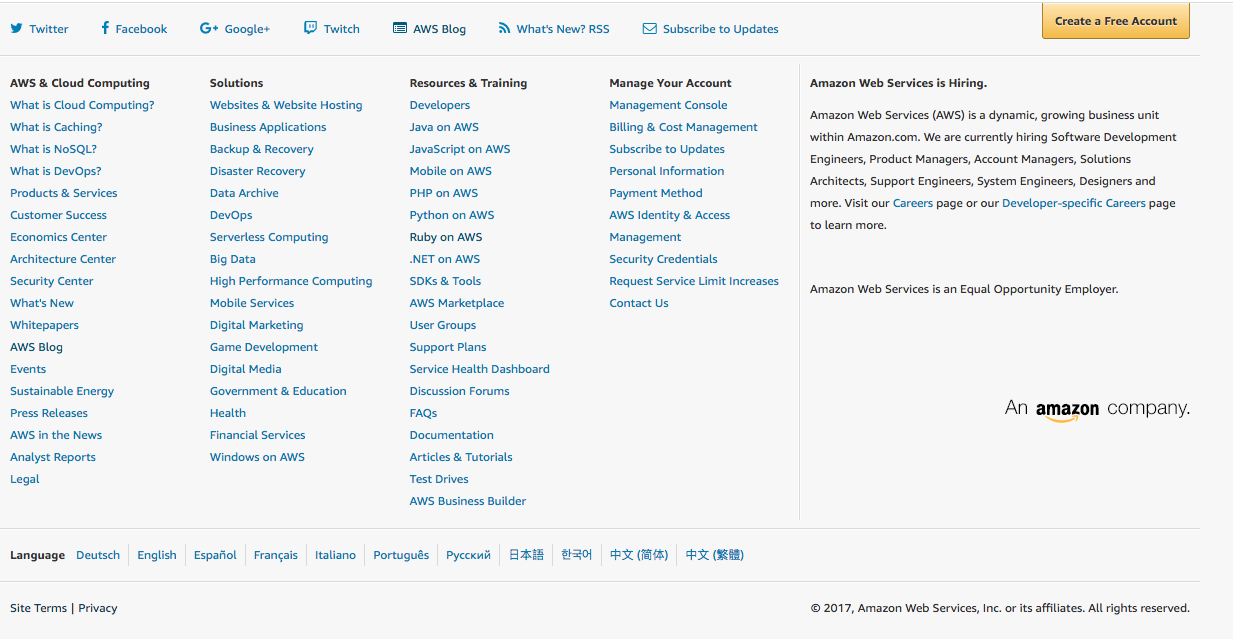The height and width of the screenshot is (639, 1233).
Task: Visit the Economics Center
Action: [x=58, y=237]
